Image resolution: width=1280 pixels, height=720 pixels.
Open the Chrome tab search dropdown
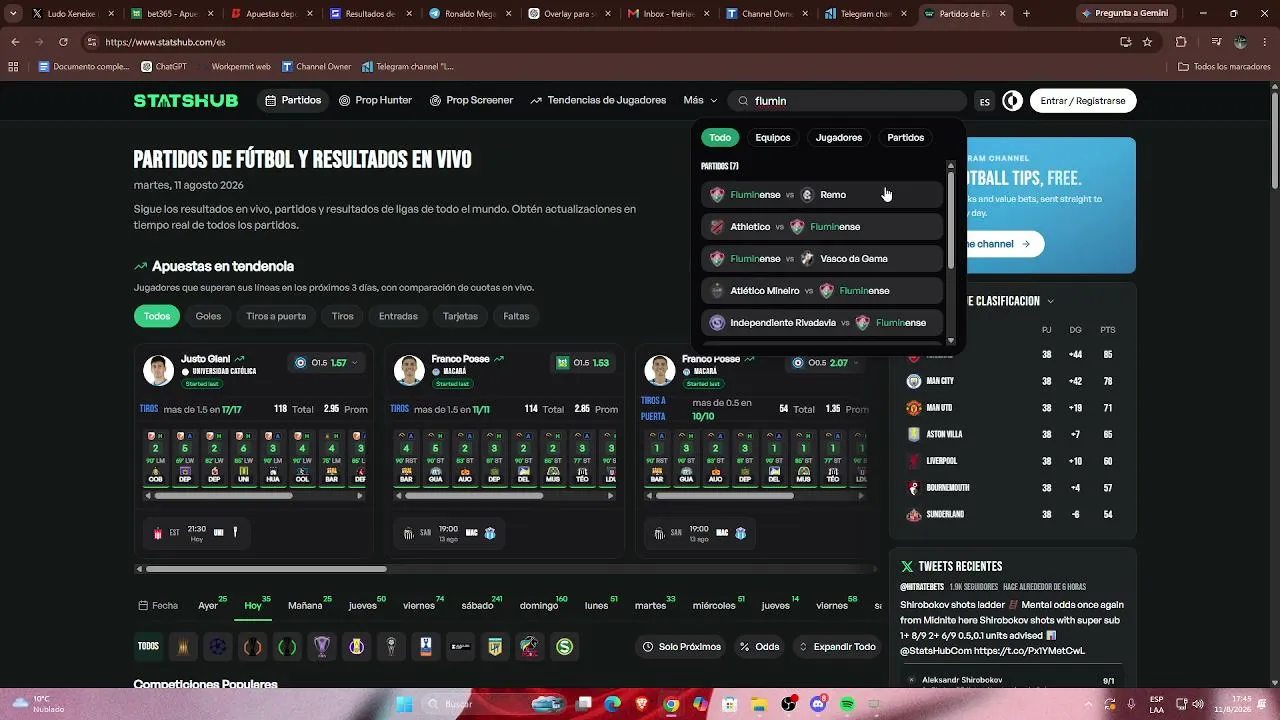(x=14, y=14)
